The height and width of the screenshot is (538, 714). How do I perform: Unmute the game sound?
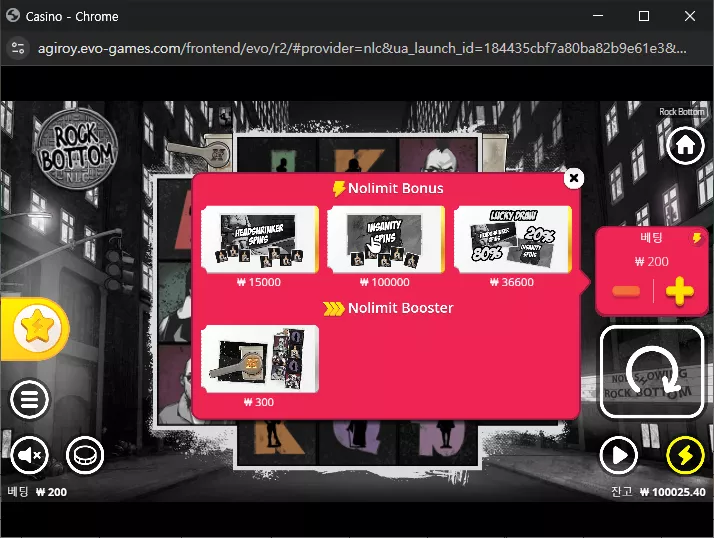[30, 455]
